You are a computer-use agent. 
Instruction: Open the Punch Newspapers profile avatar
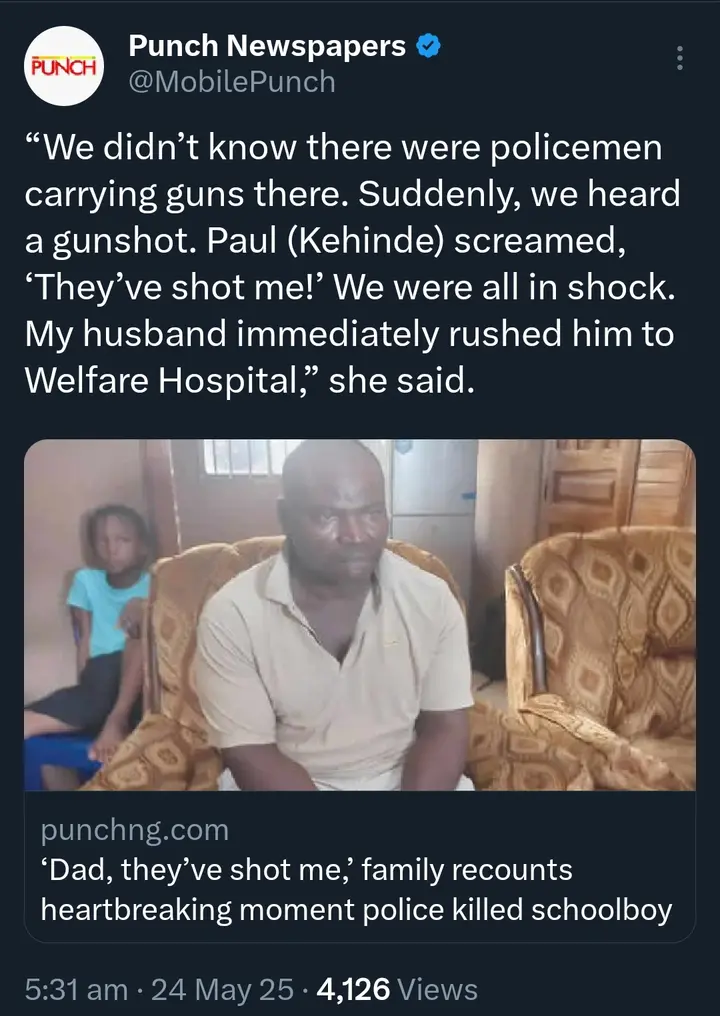tap(64, 65)
